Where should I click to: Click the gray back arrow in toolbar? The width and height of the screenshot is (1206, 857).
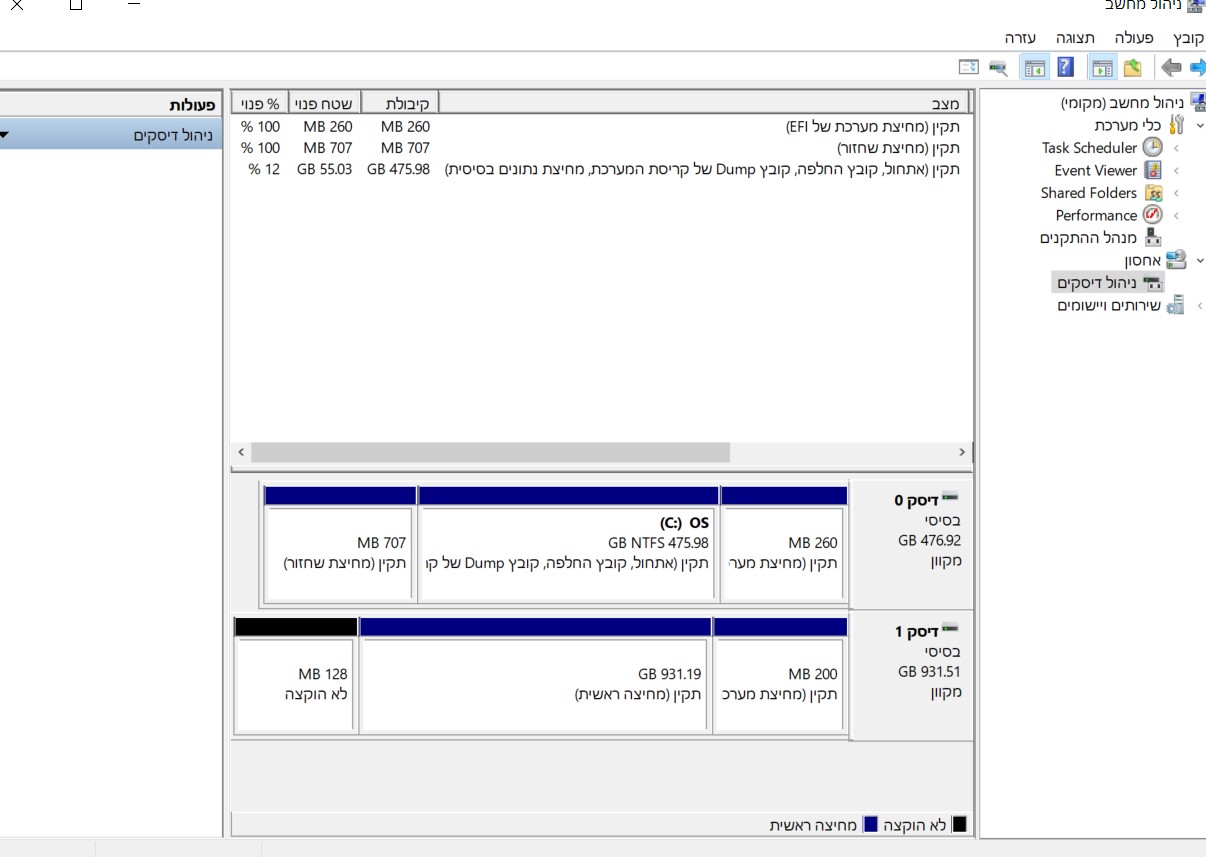1169,68
